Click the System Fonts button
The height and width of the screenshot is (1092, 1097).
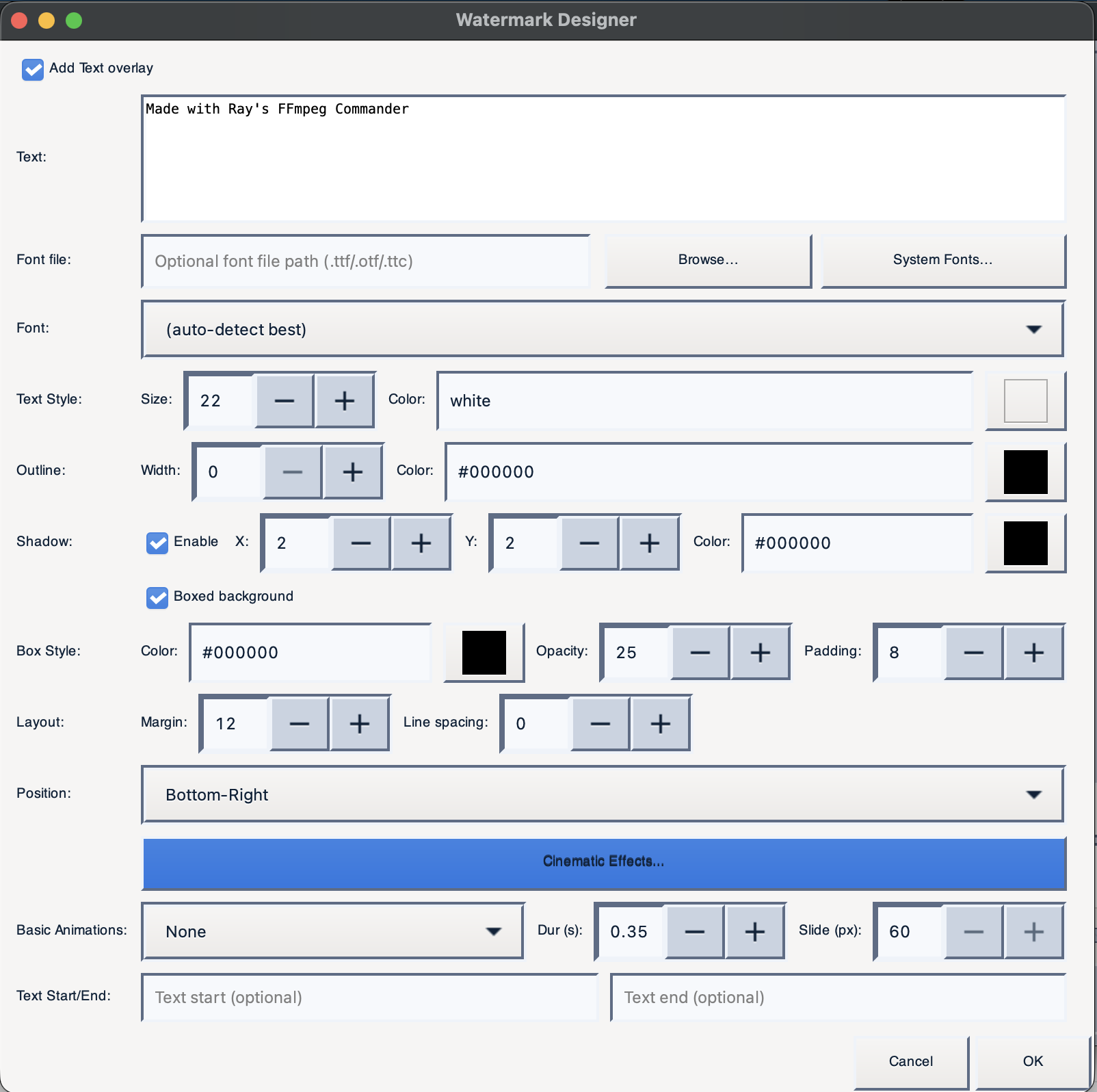tap(942, 260)
